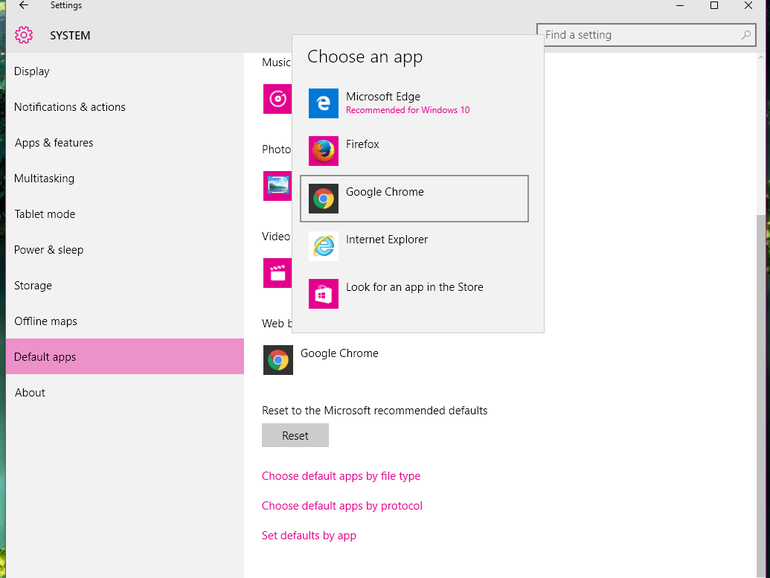Screen dimensions: 770x578
Task: Click the Google Chrome icon in the Choose an app list
Action: (x=323, y=198)
